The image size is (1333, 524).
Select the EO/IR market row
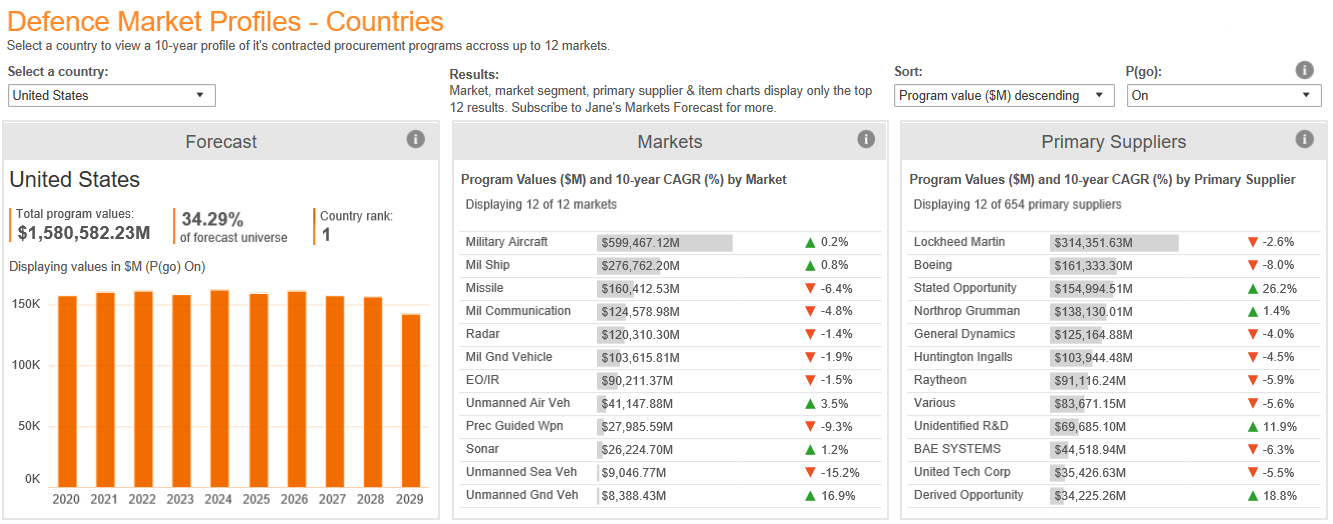(x=670, y=380)
